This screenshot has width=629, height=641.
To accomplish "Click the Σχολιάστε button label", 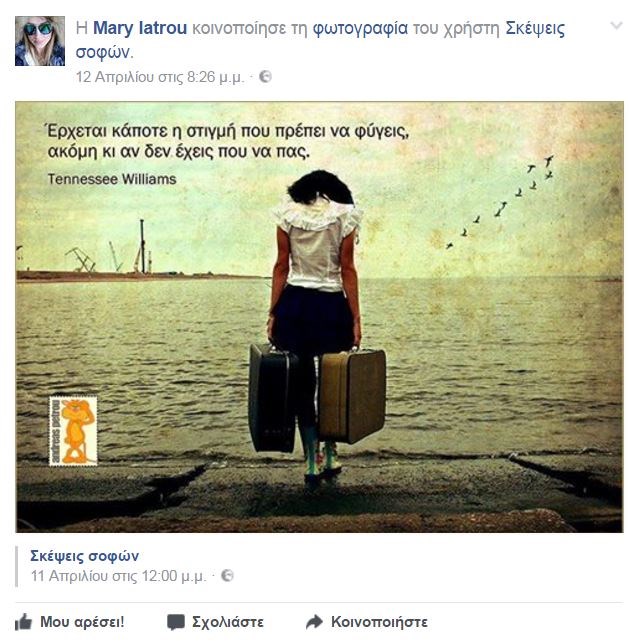I will [x=228, y=622].
